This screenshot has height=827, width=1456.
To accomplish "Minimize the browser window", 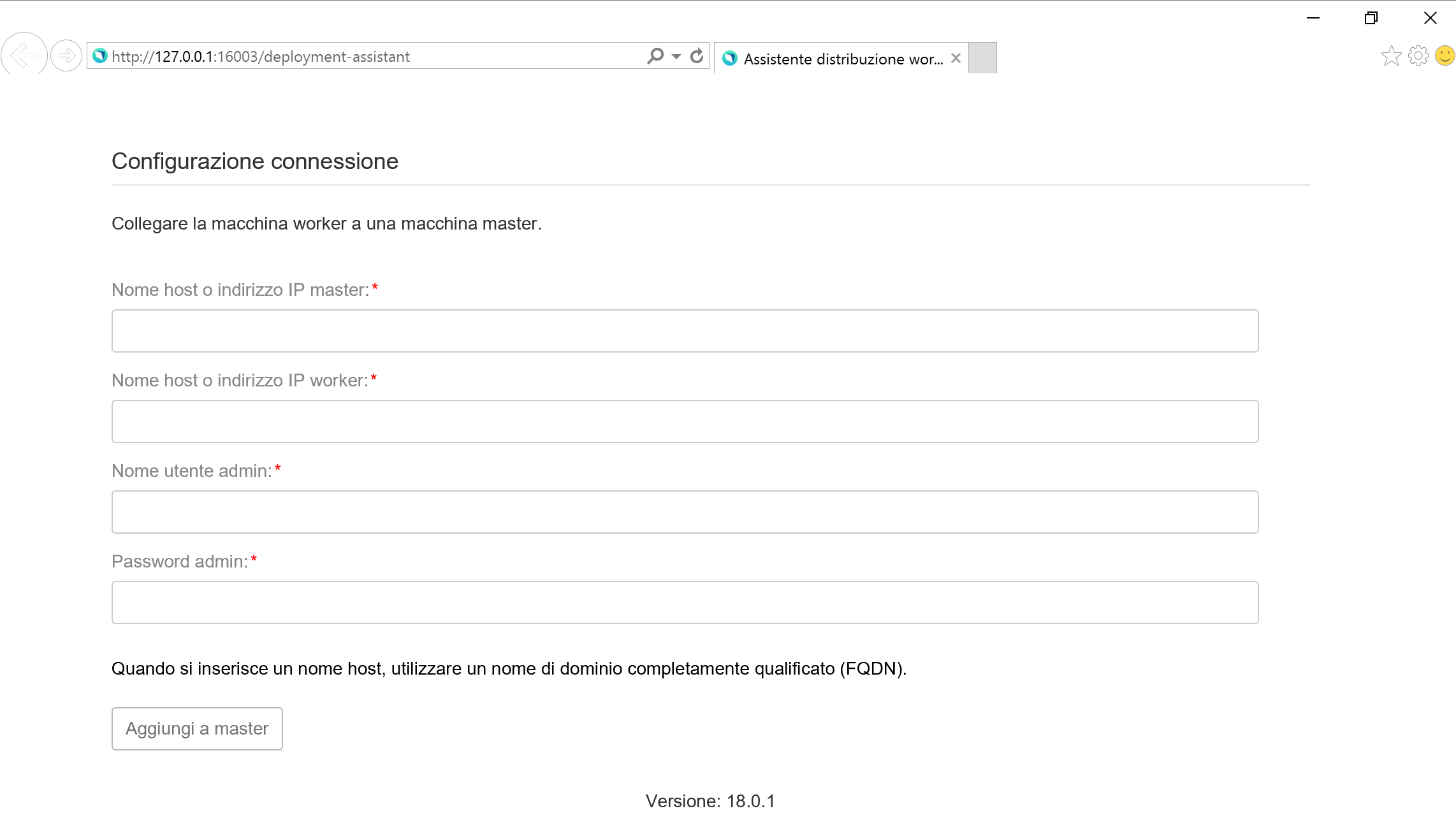I will (1313, 18).
